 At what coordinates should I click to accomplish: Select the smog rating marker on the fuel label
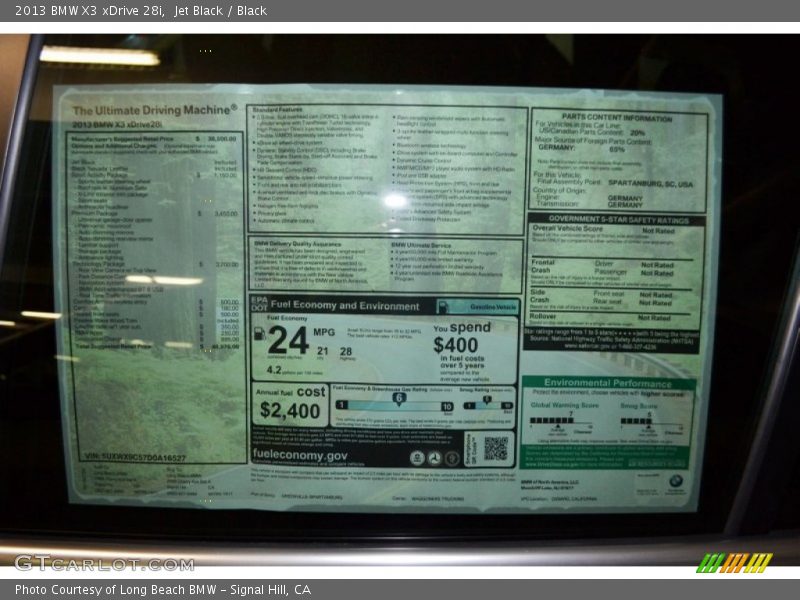487,399
